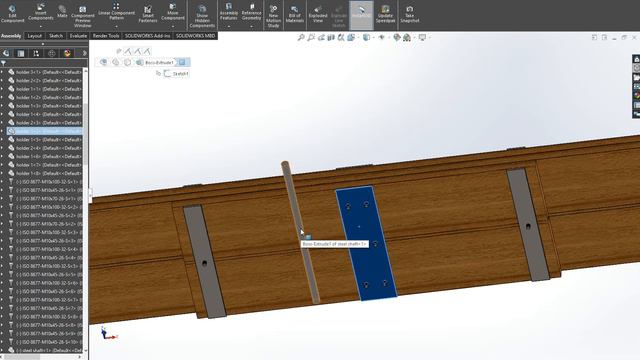Select holder 1<8> in the tree
This screenshot has height=360, width=640.
pos(45,173)
